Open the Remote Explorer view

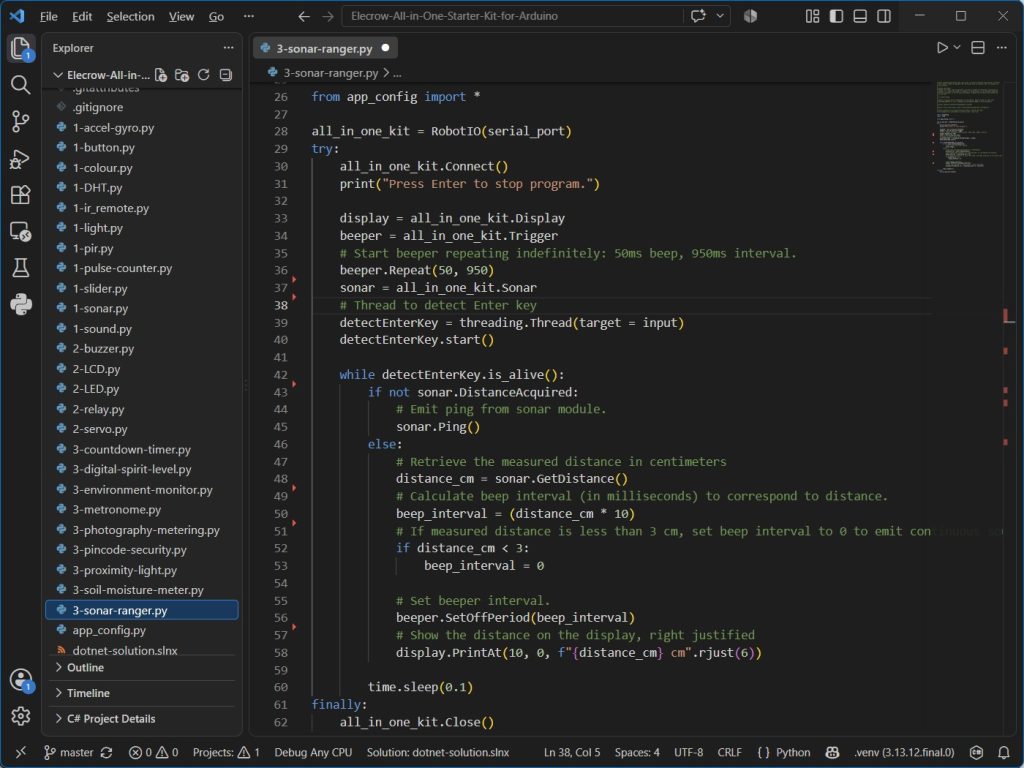[20, 231]
